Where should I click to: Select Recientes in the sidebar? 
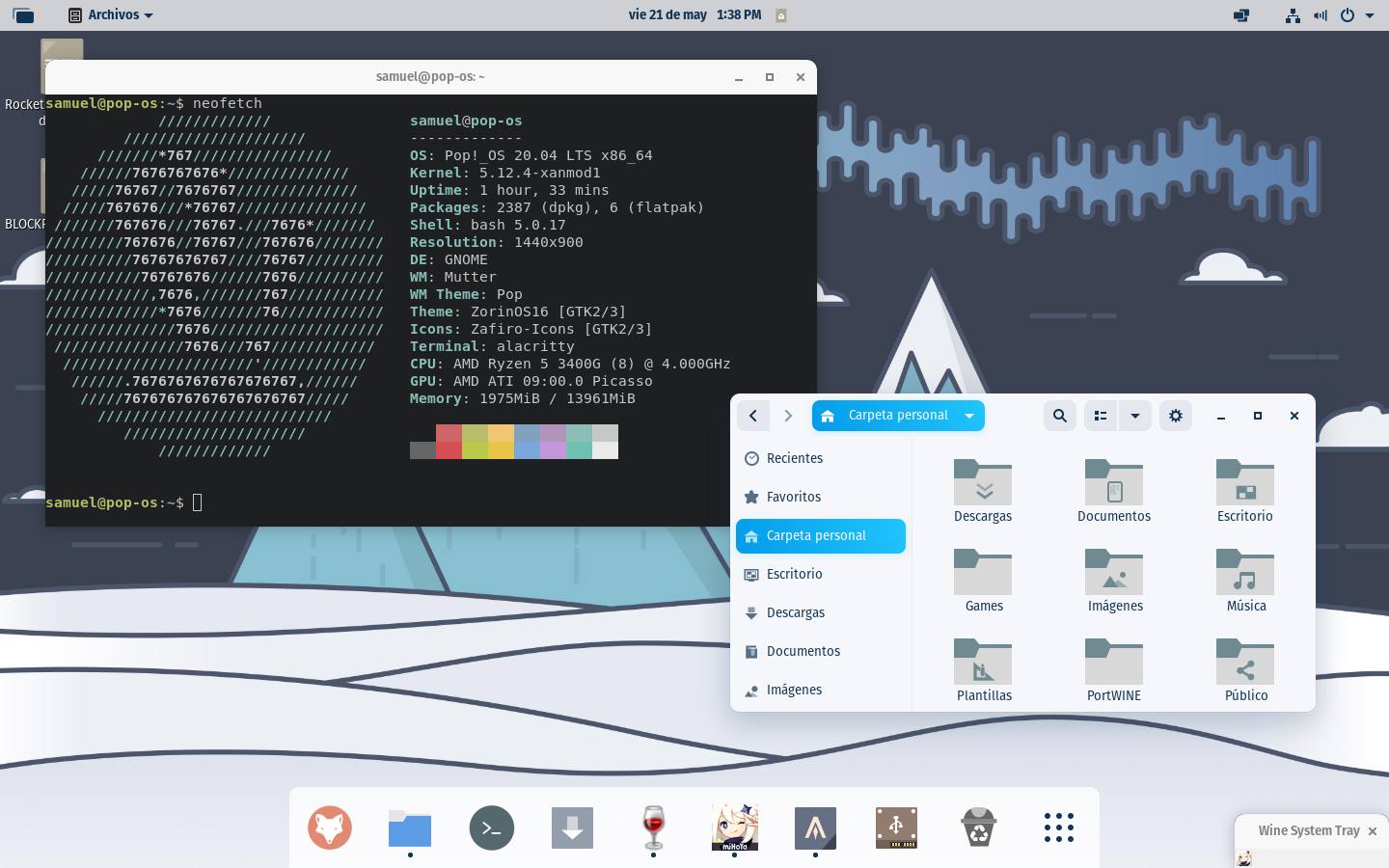pyautogui.click(x=794, y=458)
